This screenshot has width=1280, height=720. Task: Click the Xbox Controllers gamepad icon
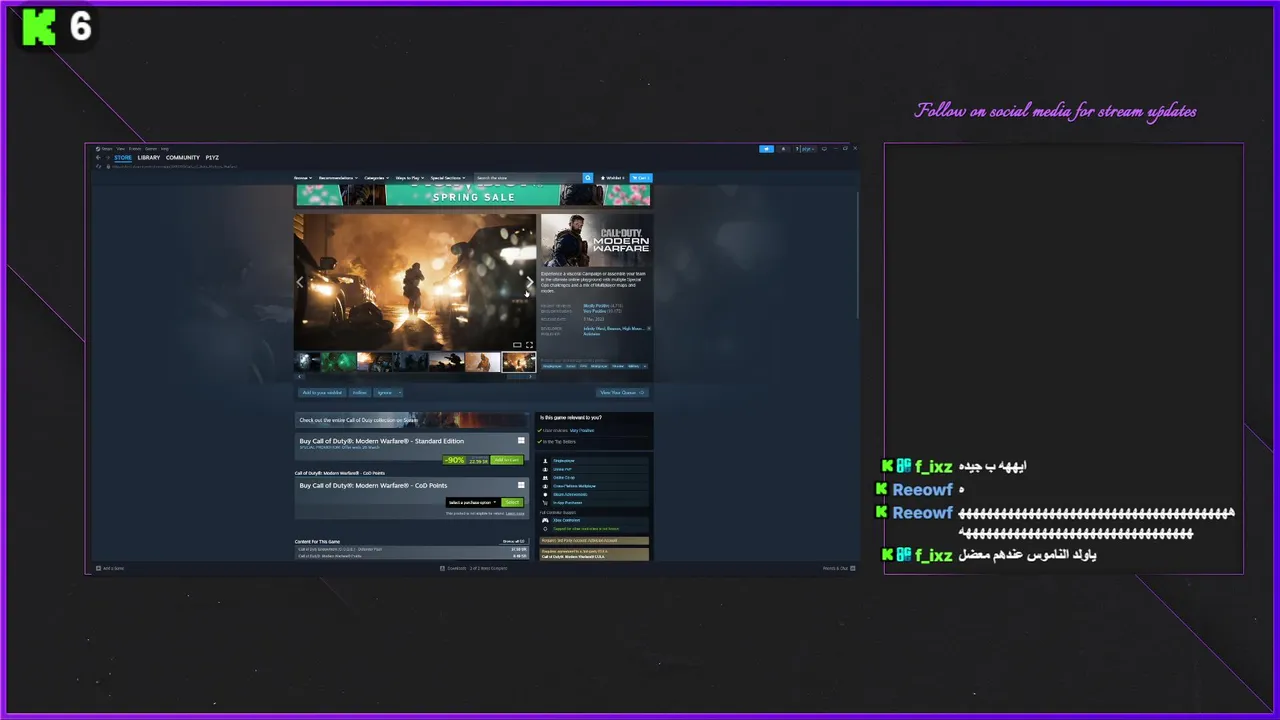coord(545,520)
